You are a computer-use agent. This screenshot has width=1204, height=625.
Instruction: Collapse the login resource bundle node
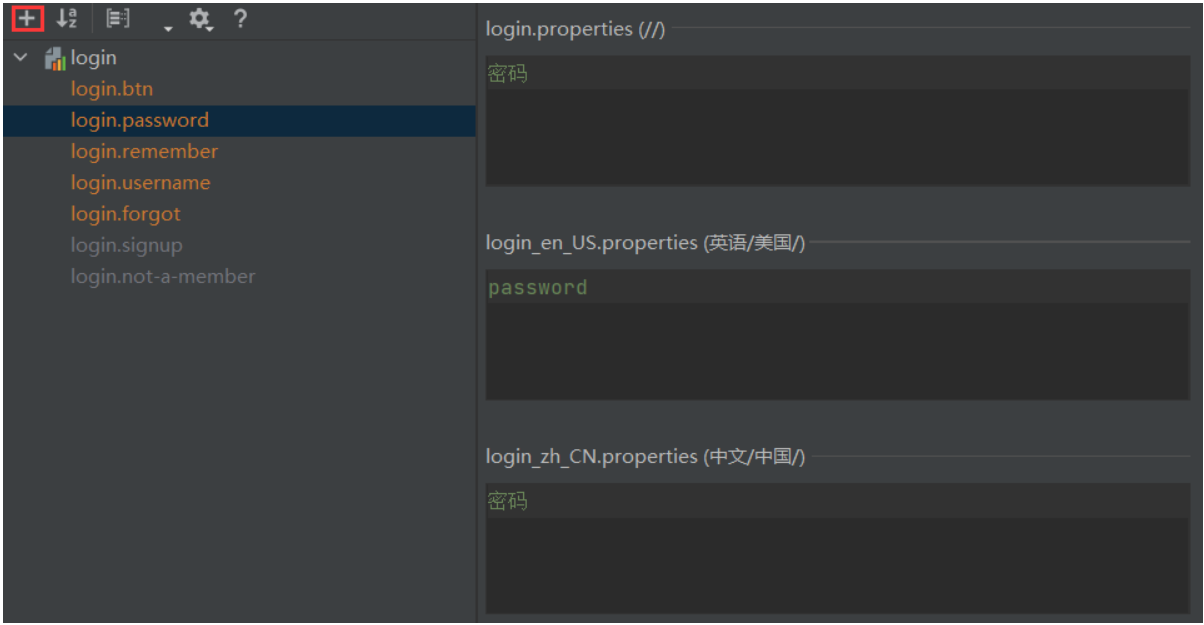(x=22, y=58)
